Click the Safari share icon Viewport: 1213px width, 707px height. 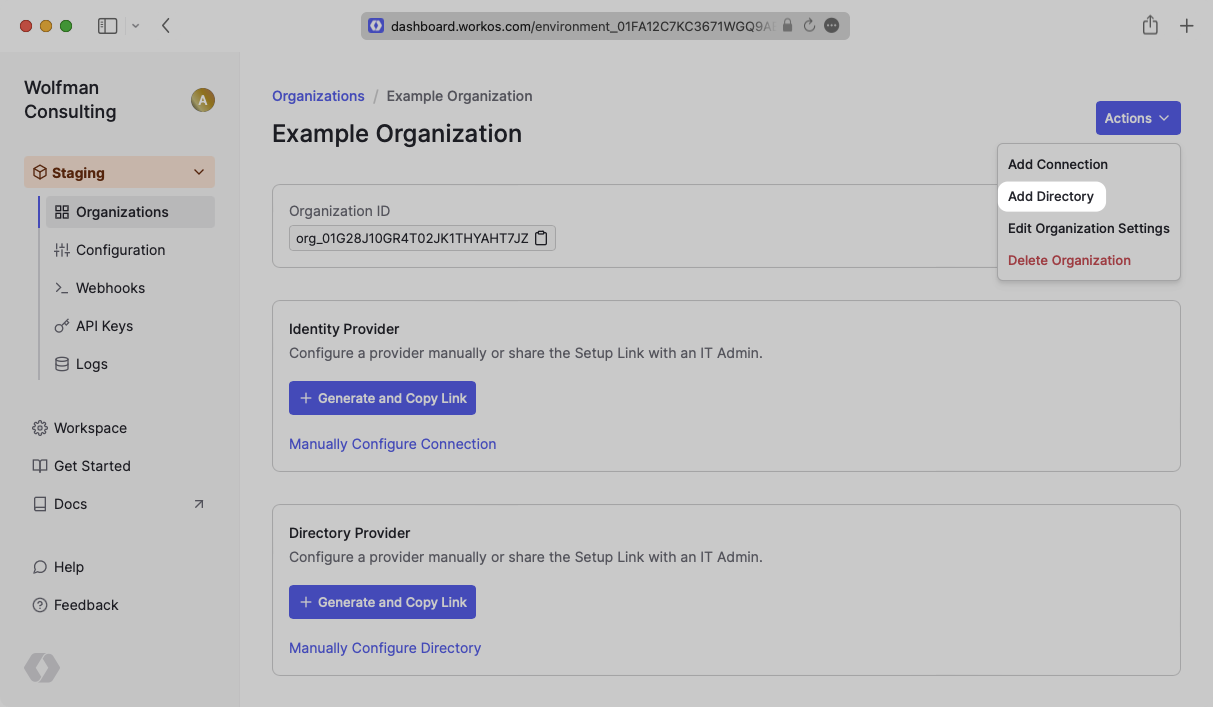[x=1150, y=26]
